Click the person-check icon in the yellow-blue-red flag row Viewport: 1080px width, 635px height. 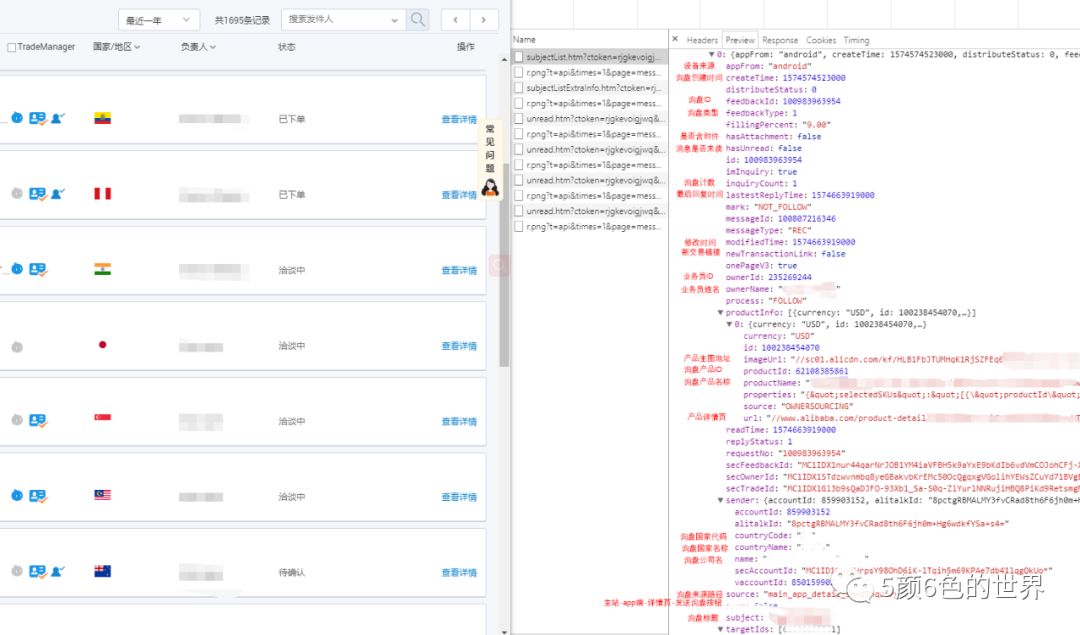(x=58, y=118)
